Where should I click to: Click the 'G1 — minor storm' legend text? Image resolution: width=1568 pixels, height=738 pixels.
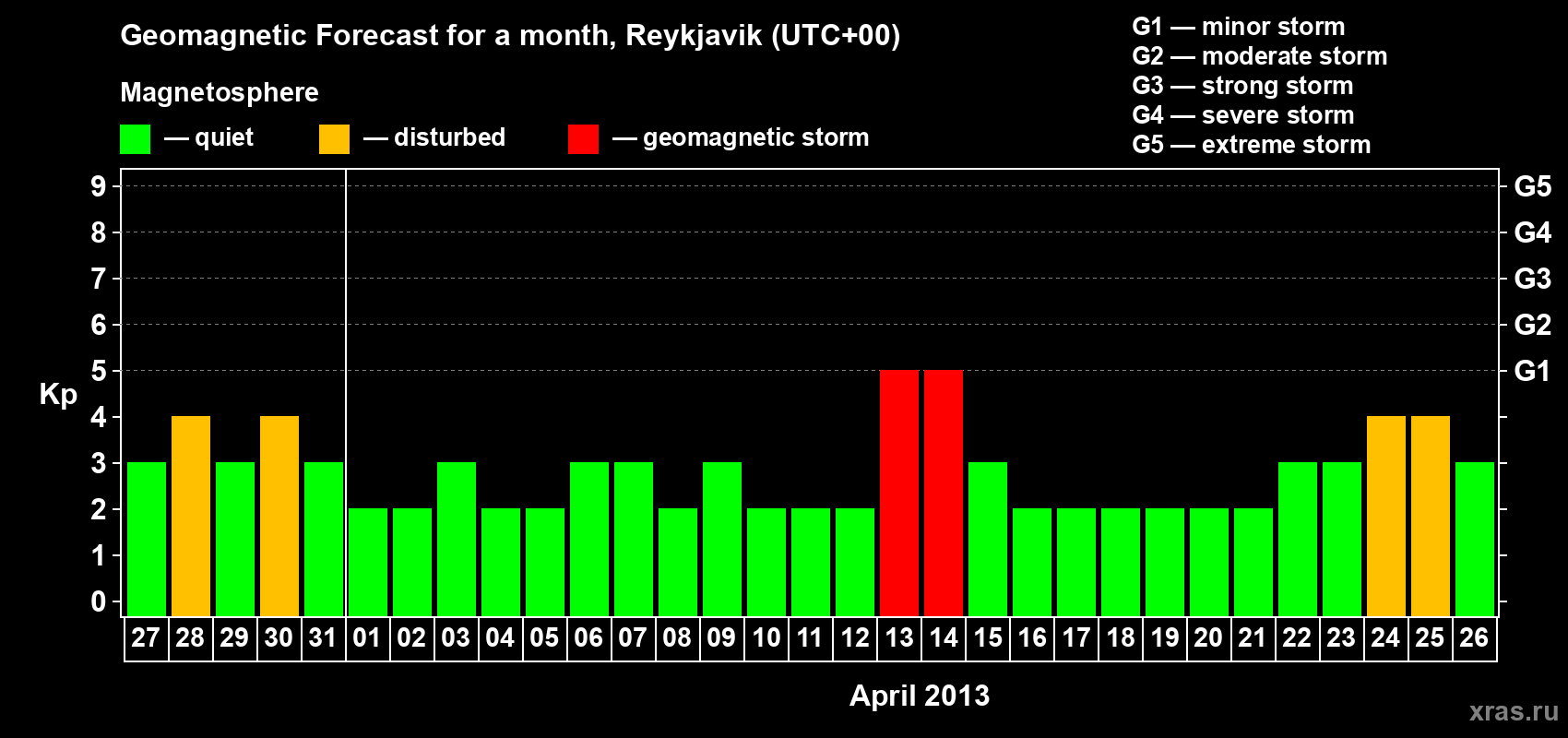[1239, 27]
